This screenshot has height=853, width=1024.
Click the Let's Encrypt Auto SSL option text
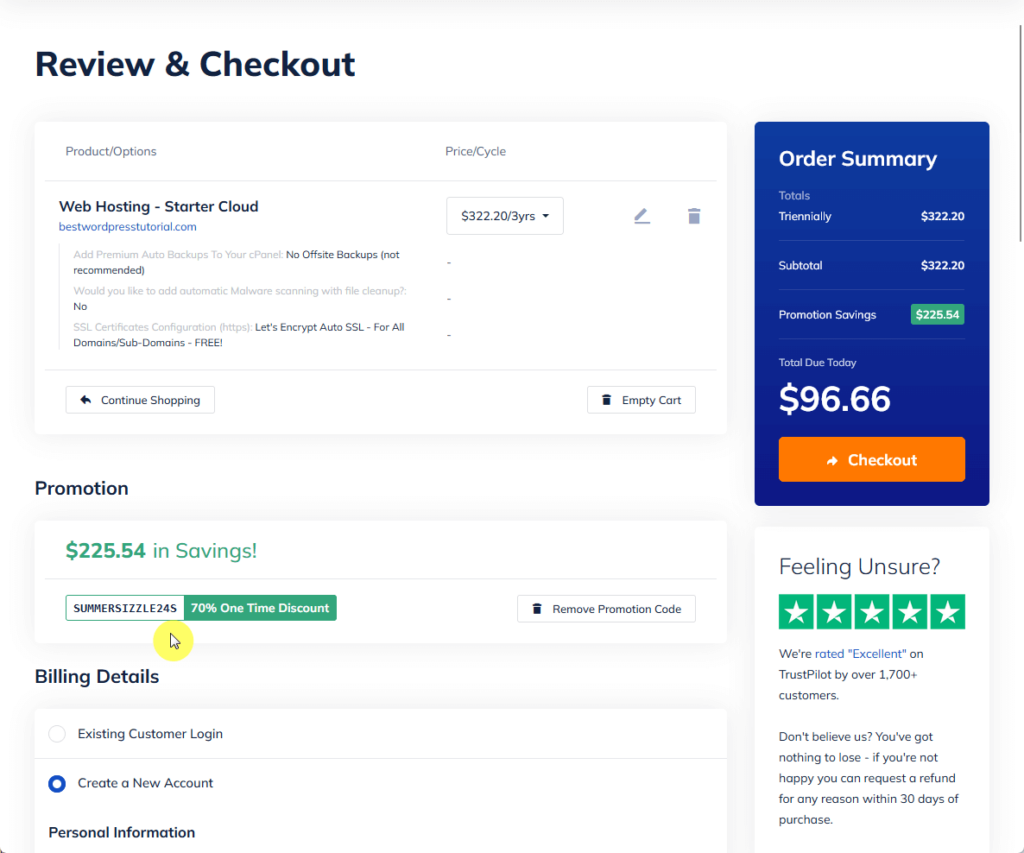[238, 335]
